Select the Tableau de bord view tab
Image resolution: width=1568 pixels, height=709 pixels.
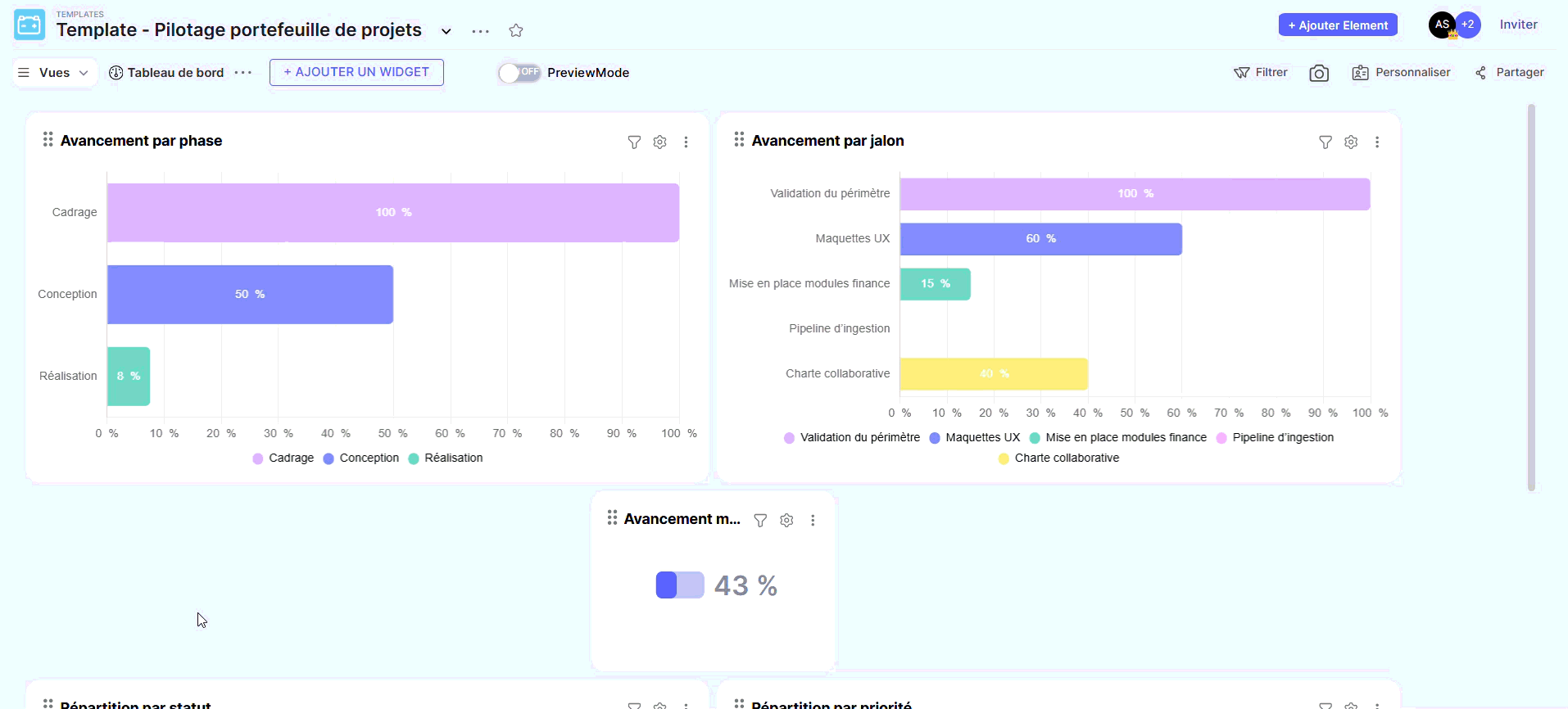click(x=167, y=73)
